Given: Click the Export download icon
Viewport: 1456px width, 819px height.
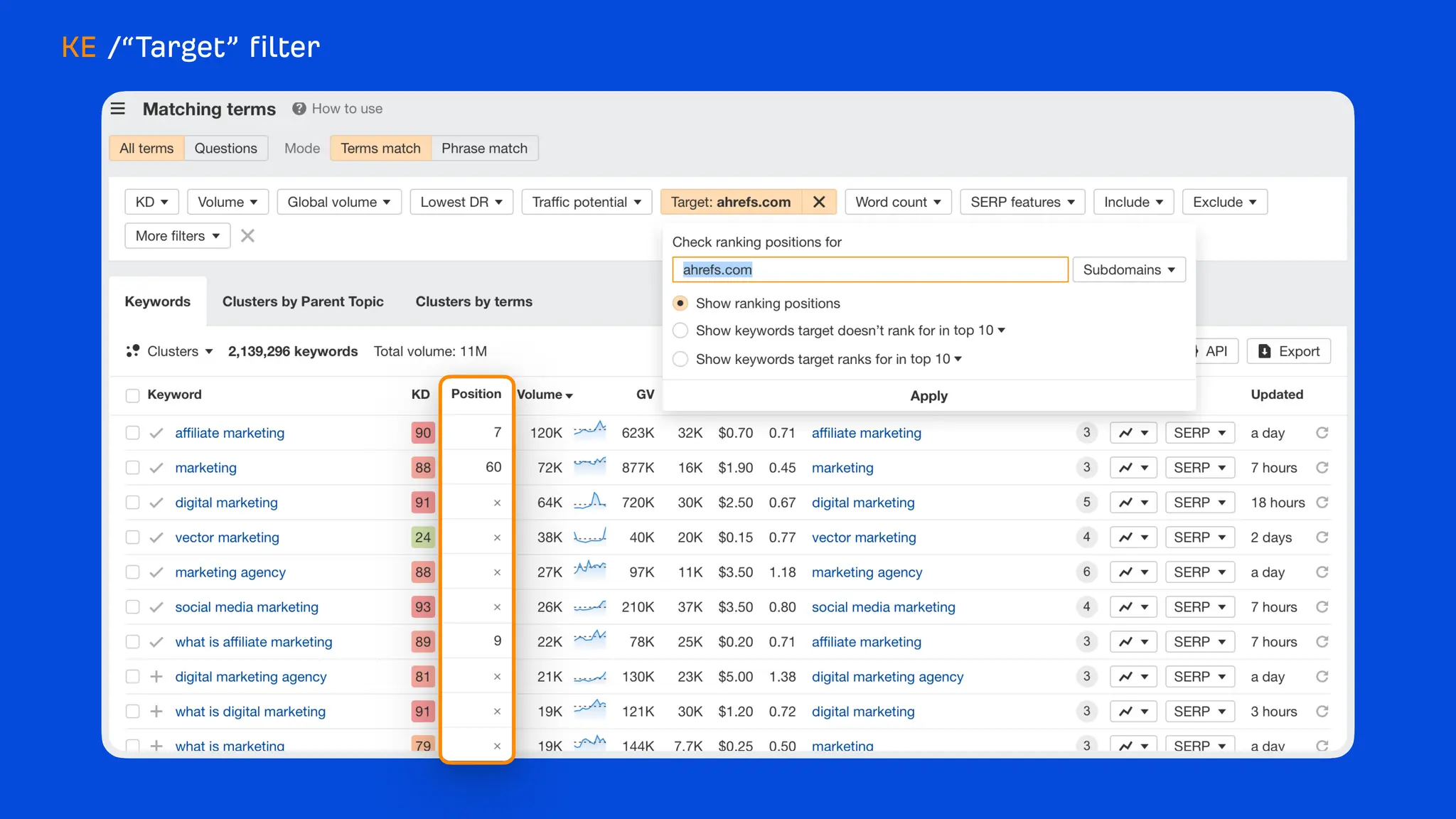Looking at the screenshot, I should point(1265,351).
